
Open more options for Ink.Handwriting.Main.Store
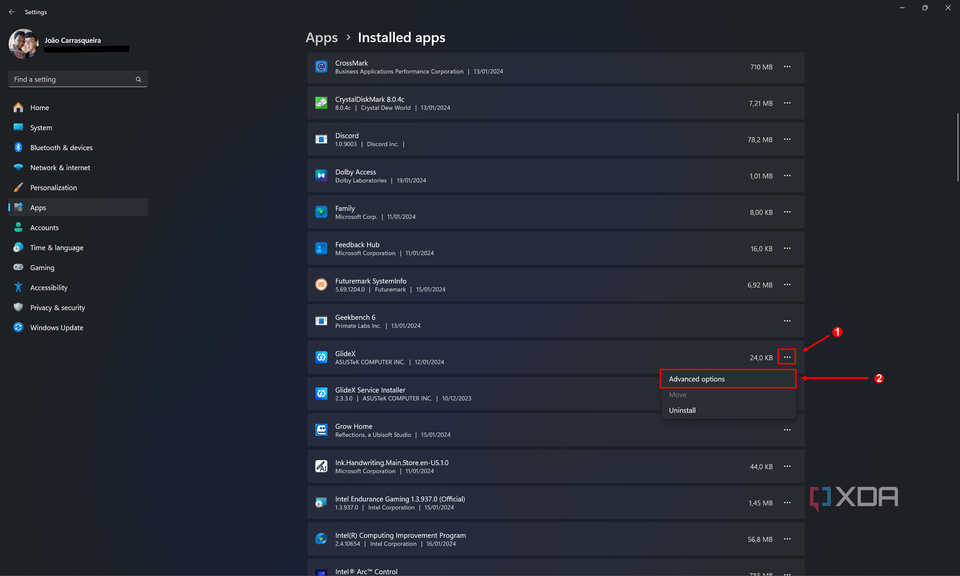(787, 466)
